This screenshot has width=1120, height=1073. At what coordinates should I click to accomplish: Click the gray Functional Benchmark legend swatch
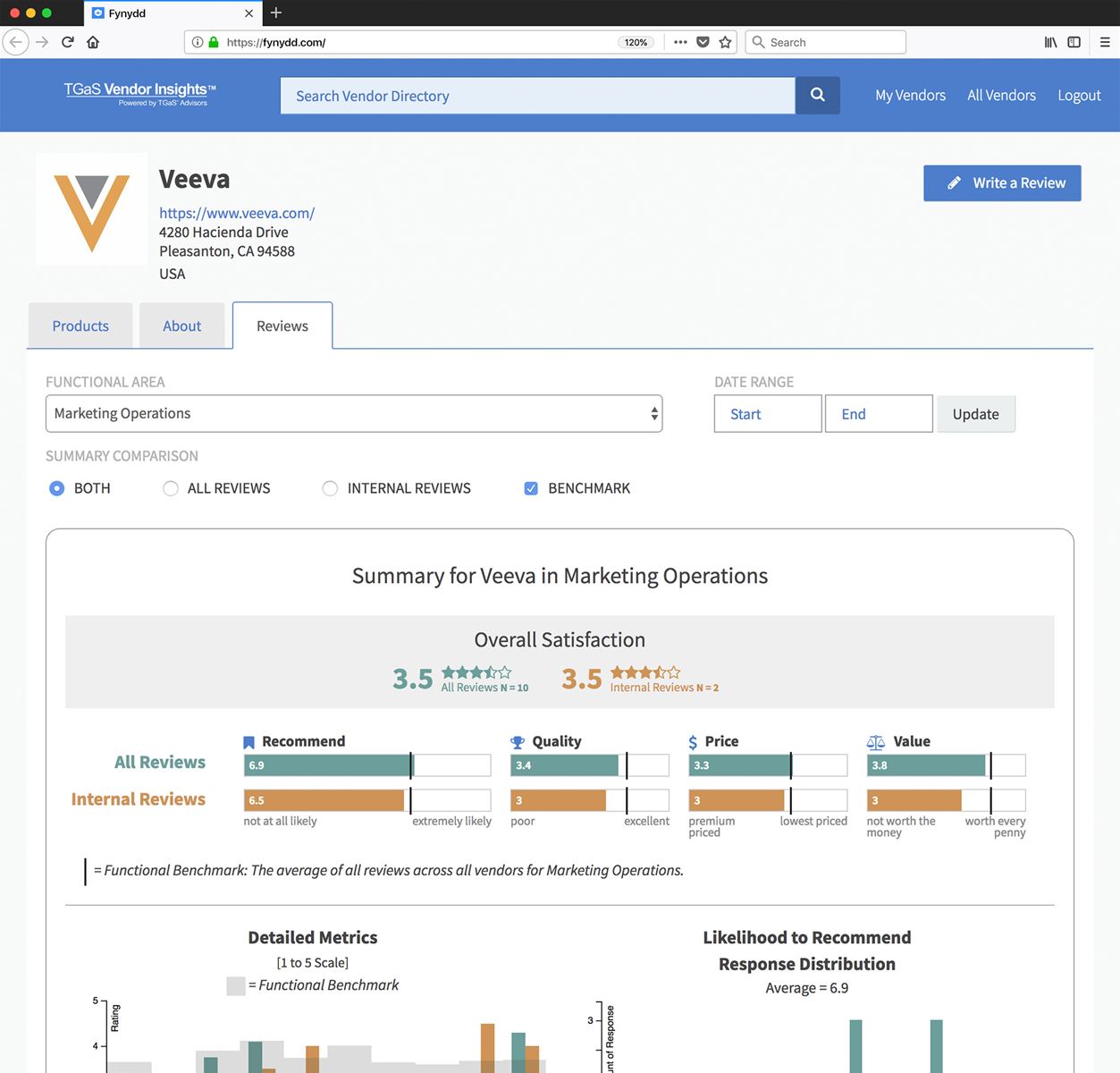click(x=236, y=985)
